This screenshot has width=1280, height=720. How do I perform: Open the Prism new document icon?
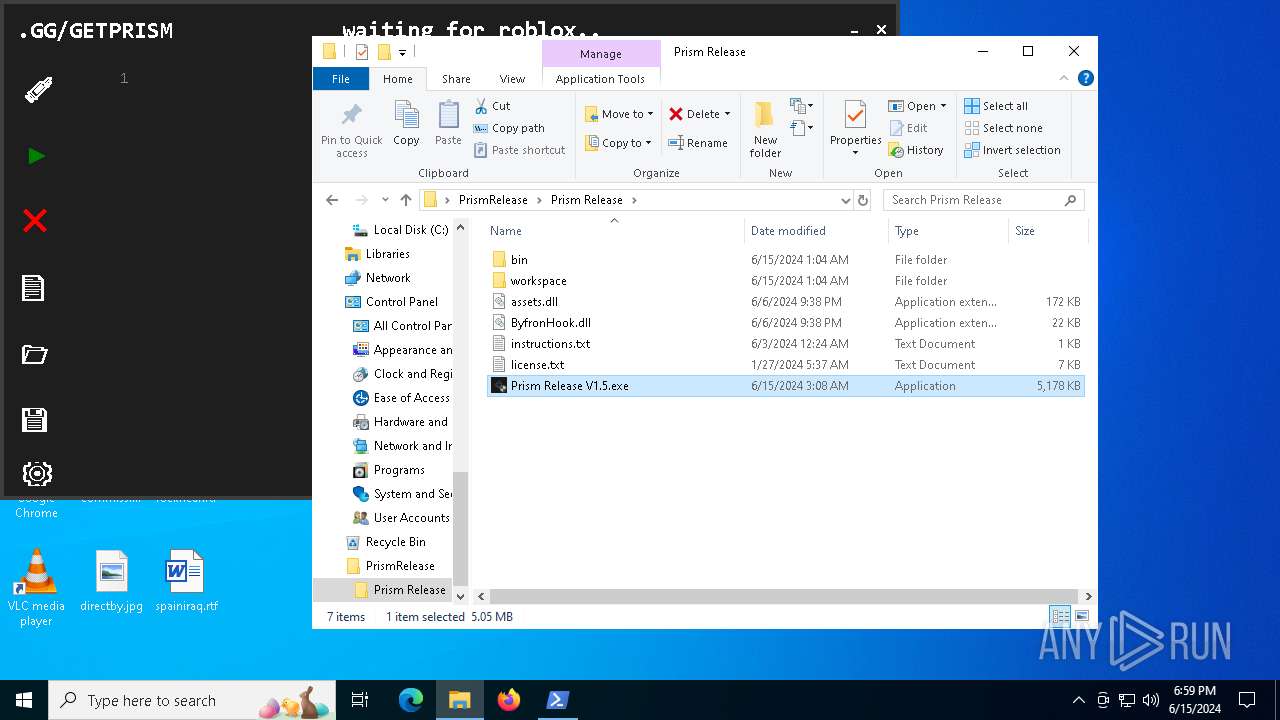point(33,288)
